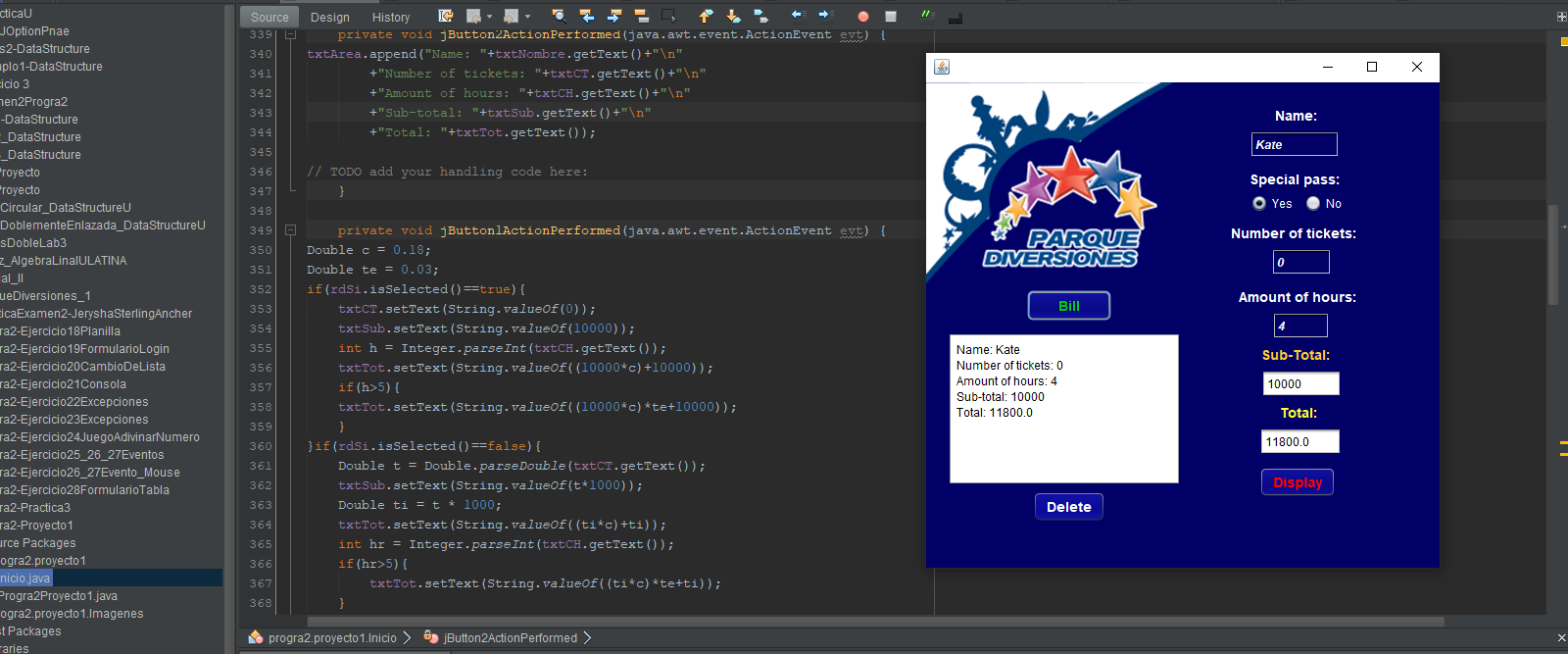Select the No radio button for Special pass
This screenshot has height=654, width=1568.
pos(1313,203)
